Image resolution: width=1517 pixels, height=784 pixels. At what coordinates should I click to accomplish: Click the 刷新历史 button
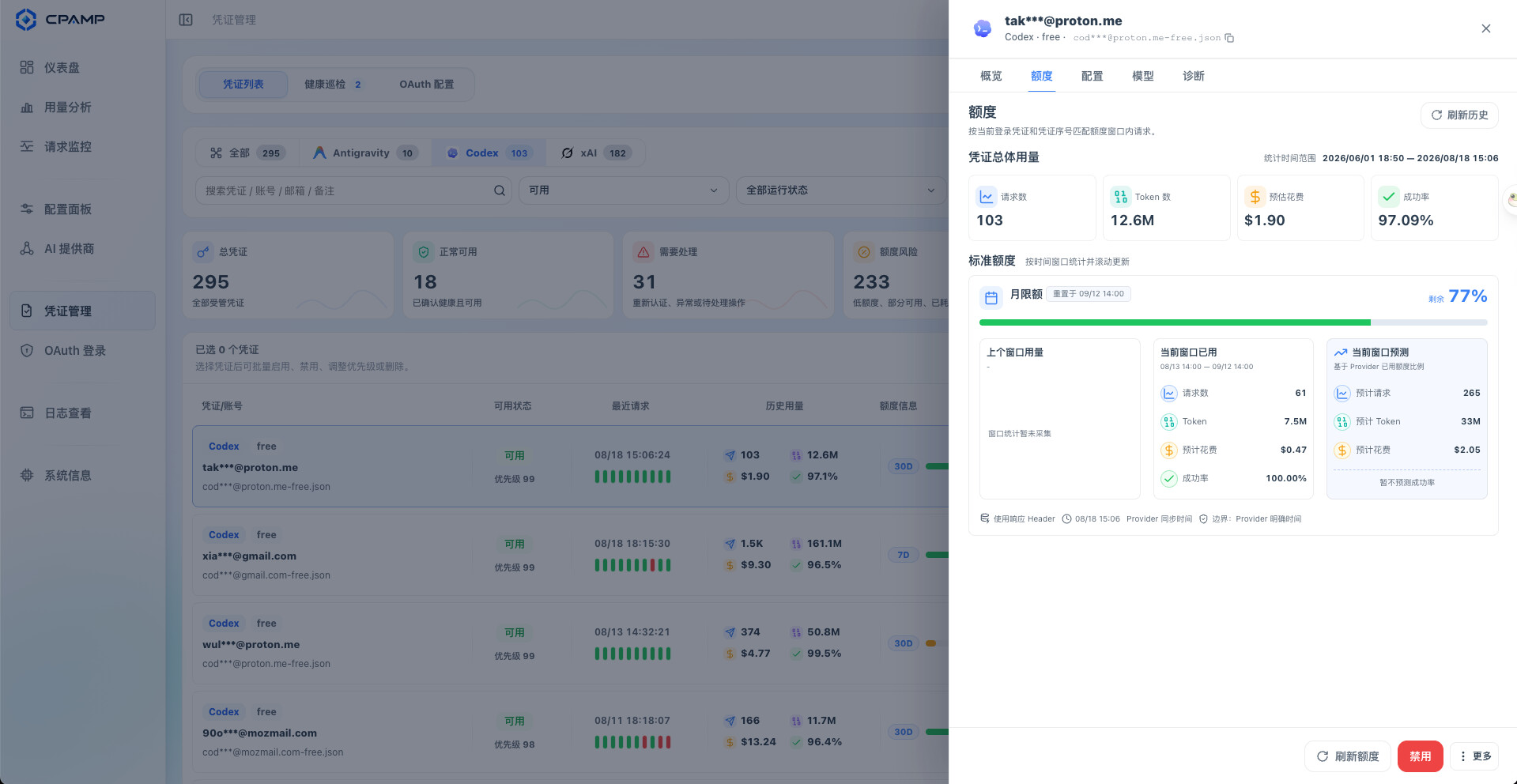tap(1459, 115)
